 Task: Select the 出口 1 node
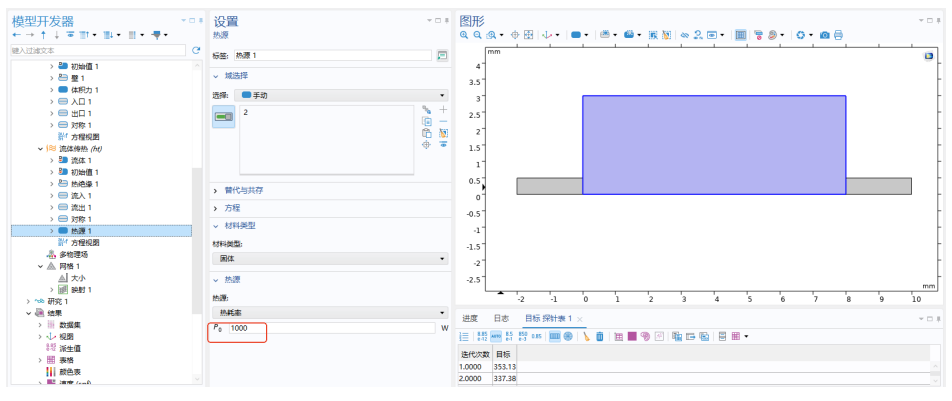point(81,113)
